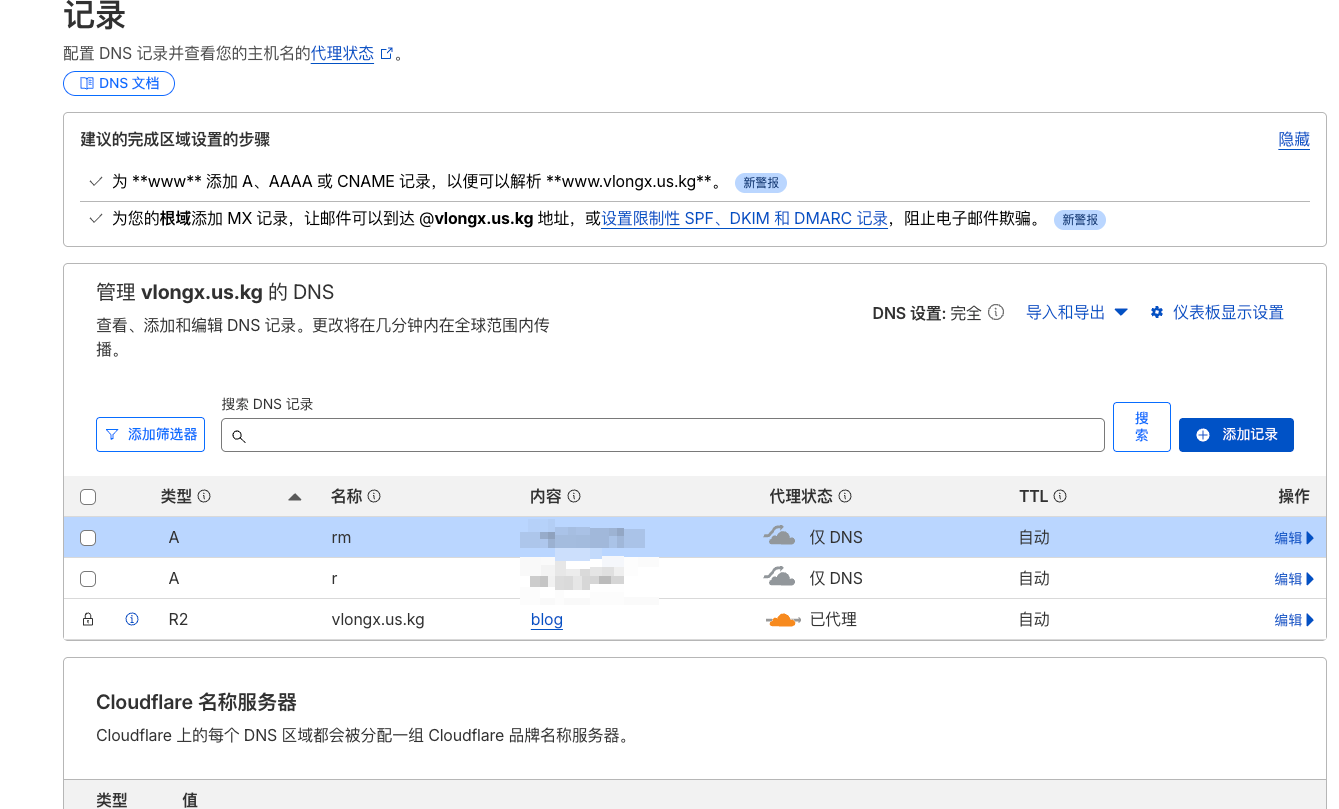Open the blog link in the R2 row
This screenshot has width=1339, height=809.
(x=547, y=620)
